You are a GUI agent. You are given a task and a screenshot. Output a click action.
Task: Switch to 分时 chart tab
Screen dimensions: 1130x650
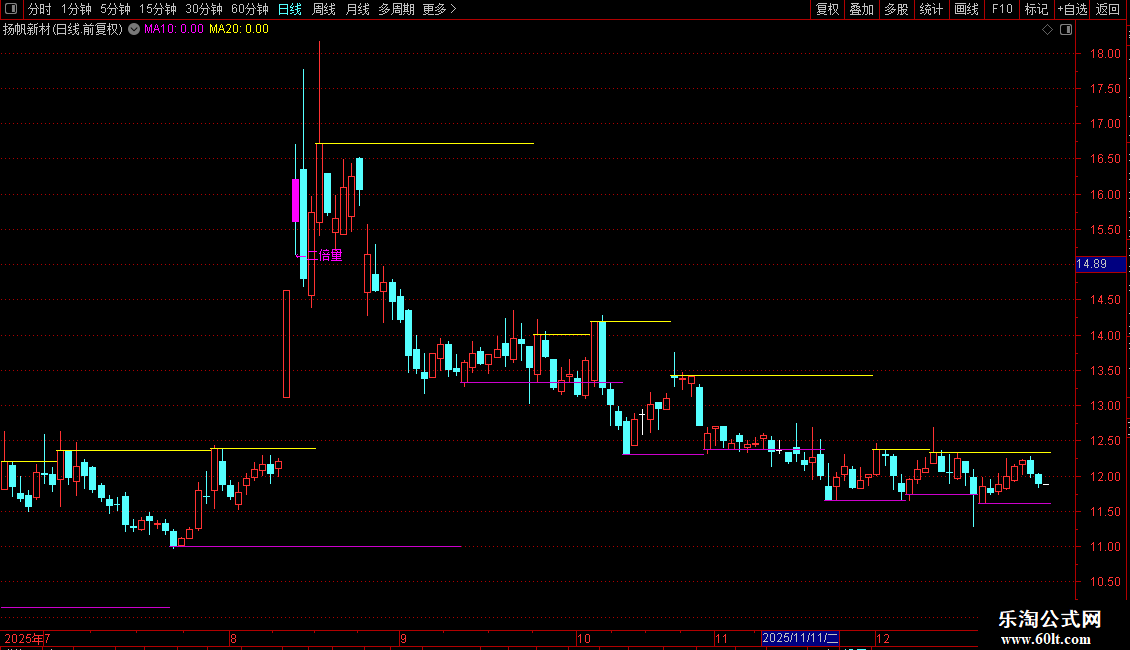pos(40,9)
